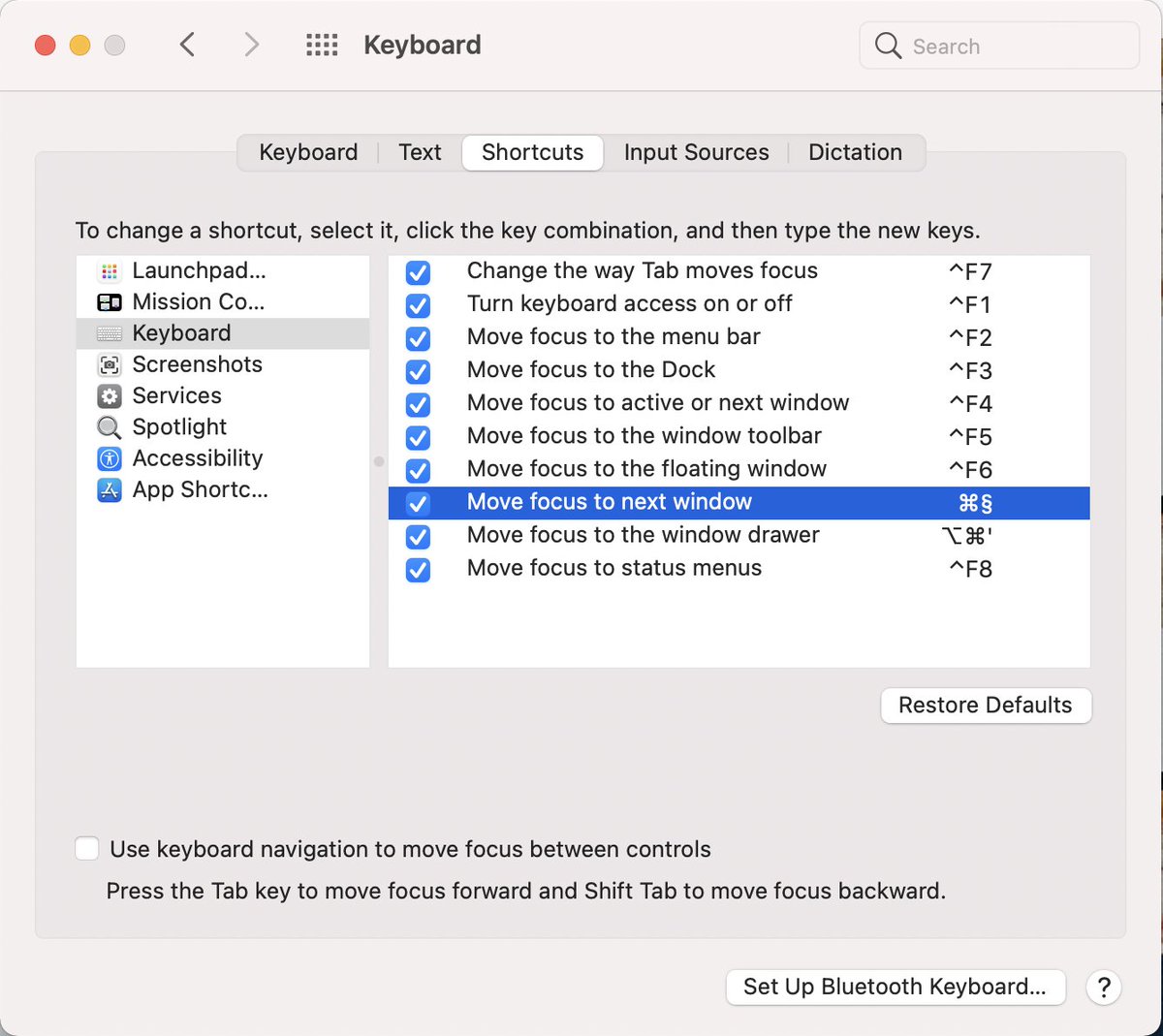Uncheck Change the way Tab moves focus
The image size is (1163, 1036).
click(x=418, y=272)
